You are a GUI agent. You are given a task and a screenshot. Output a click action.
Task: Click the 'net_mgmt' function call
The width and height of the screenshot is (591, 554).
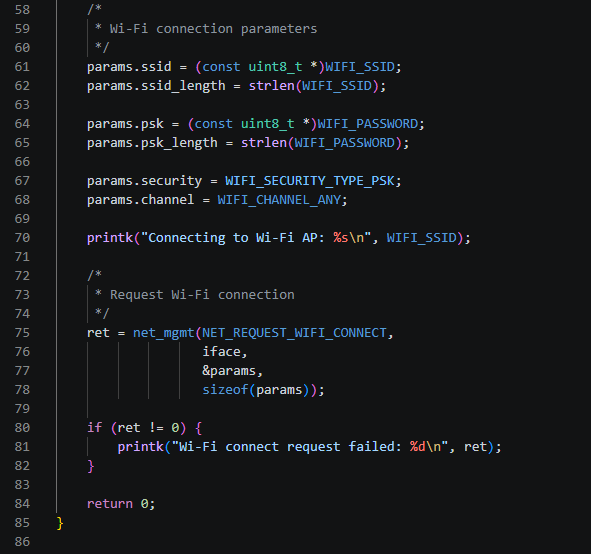pyautogui.click(x=164, y=333)
